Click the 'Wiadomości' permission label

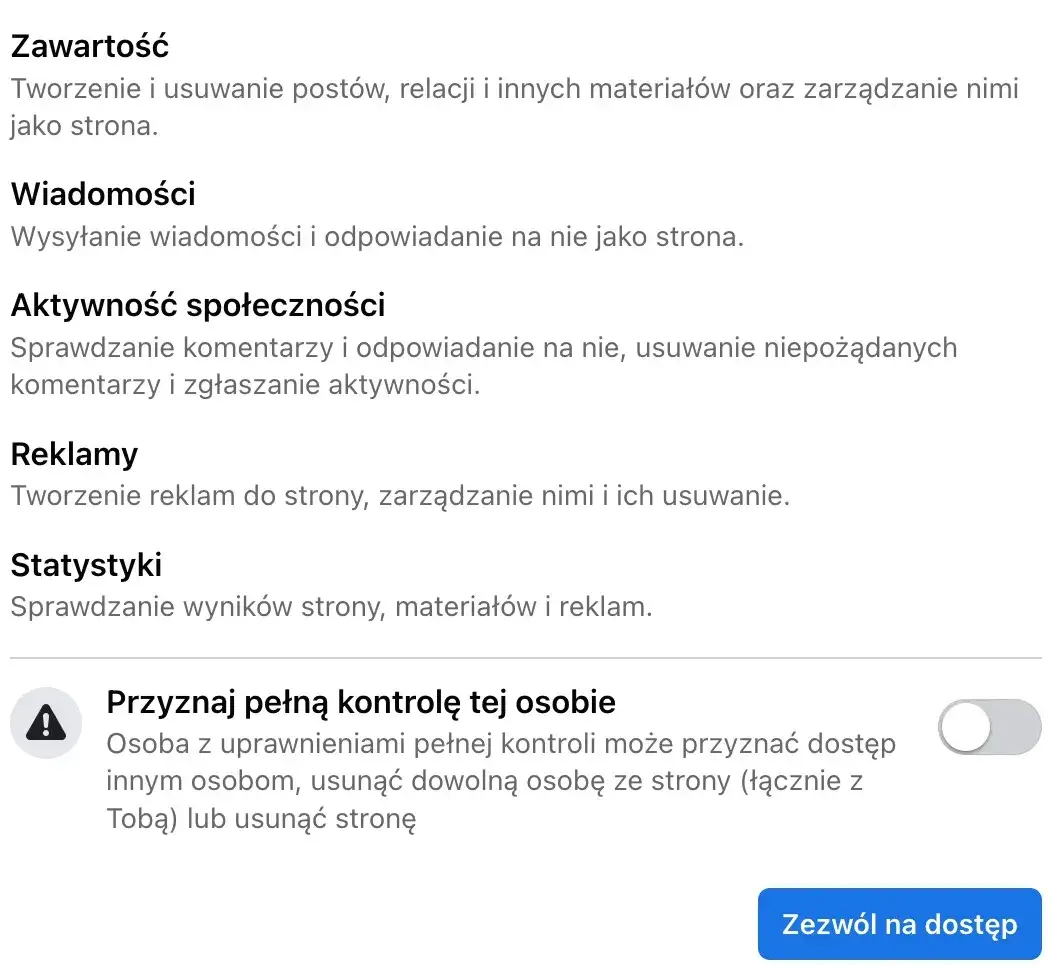coord(103,194)
